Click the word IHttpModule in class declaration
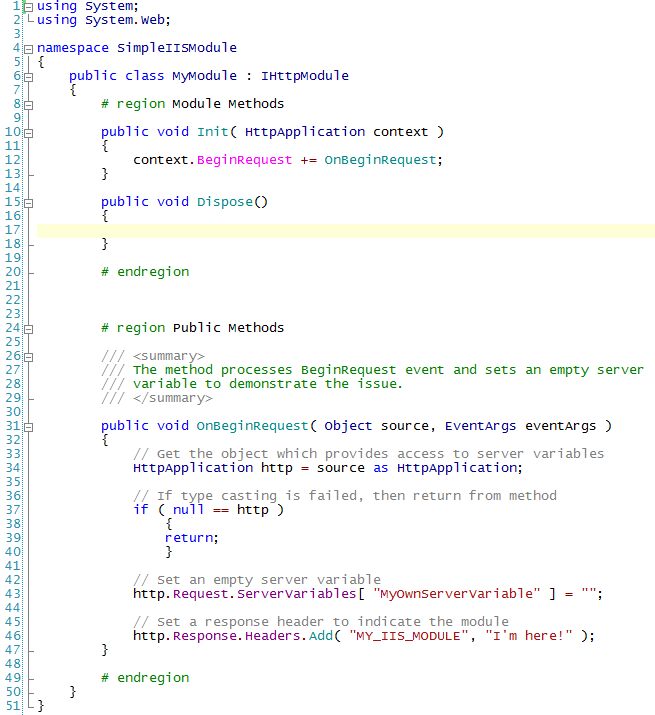This screenshot has height=715, width=655. tap(305, 76)
